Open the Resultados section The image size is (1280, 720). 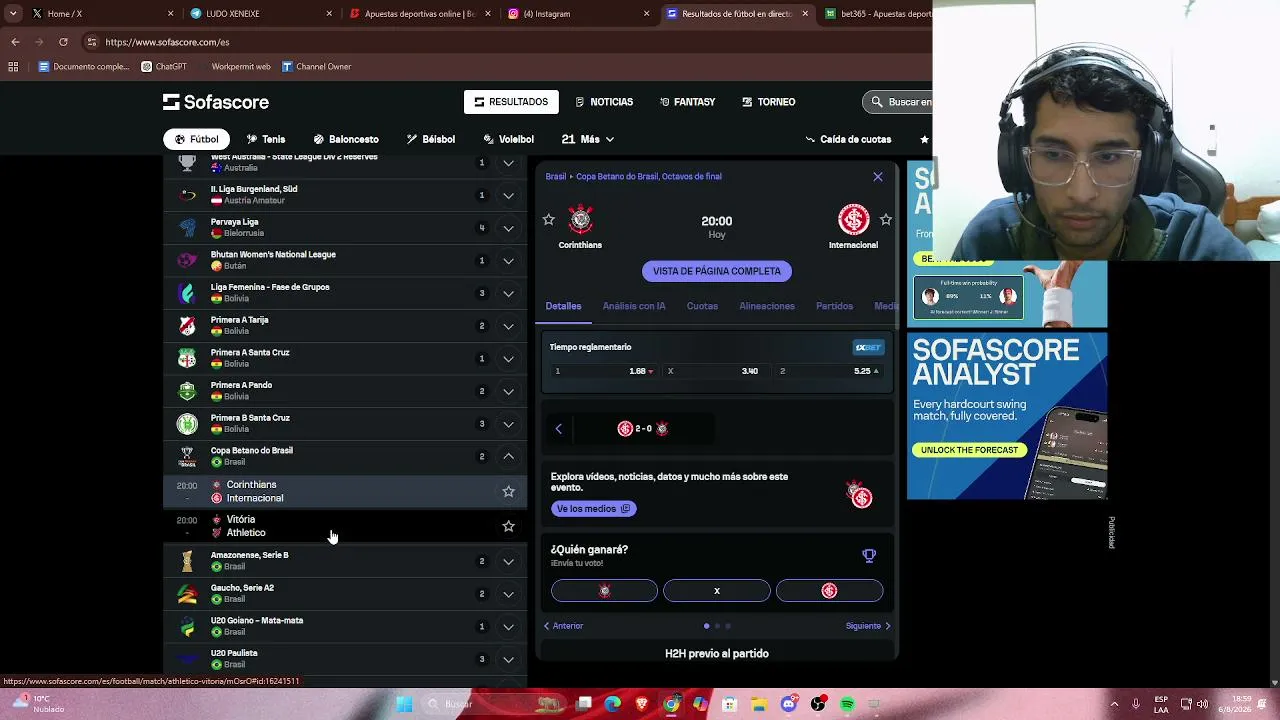coord(511,102)
